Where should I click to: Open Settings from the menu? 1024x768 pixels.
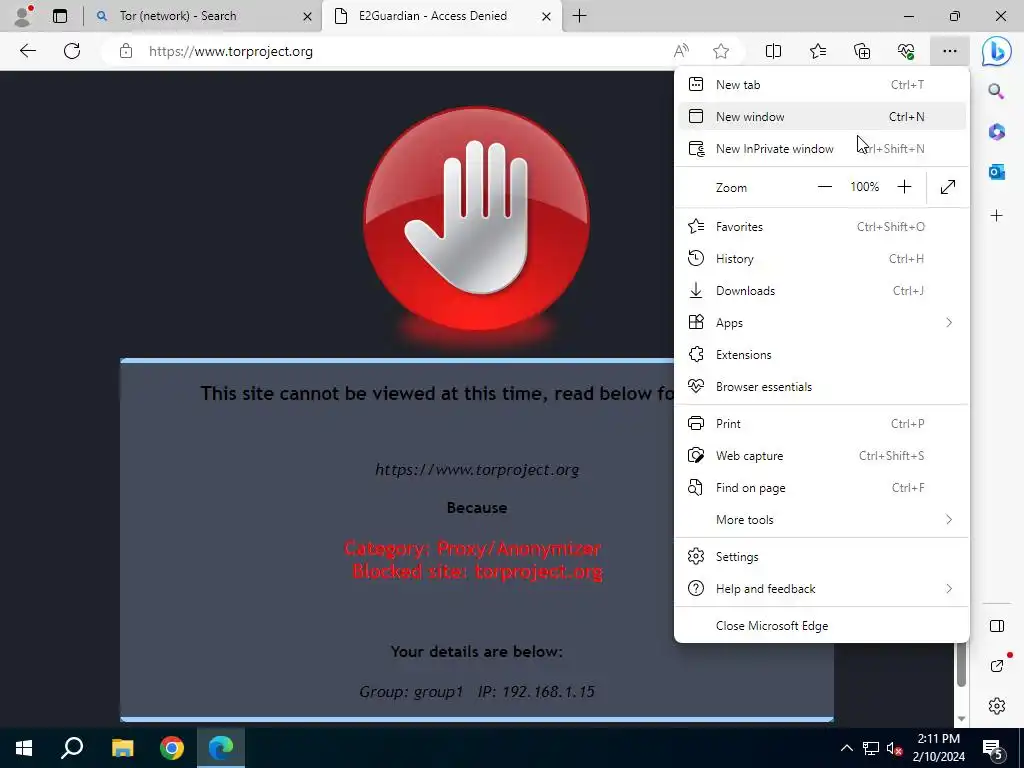[822, 556]
